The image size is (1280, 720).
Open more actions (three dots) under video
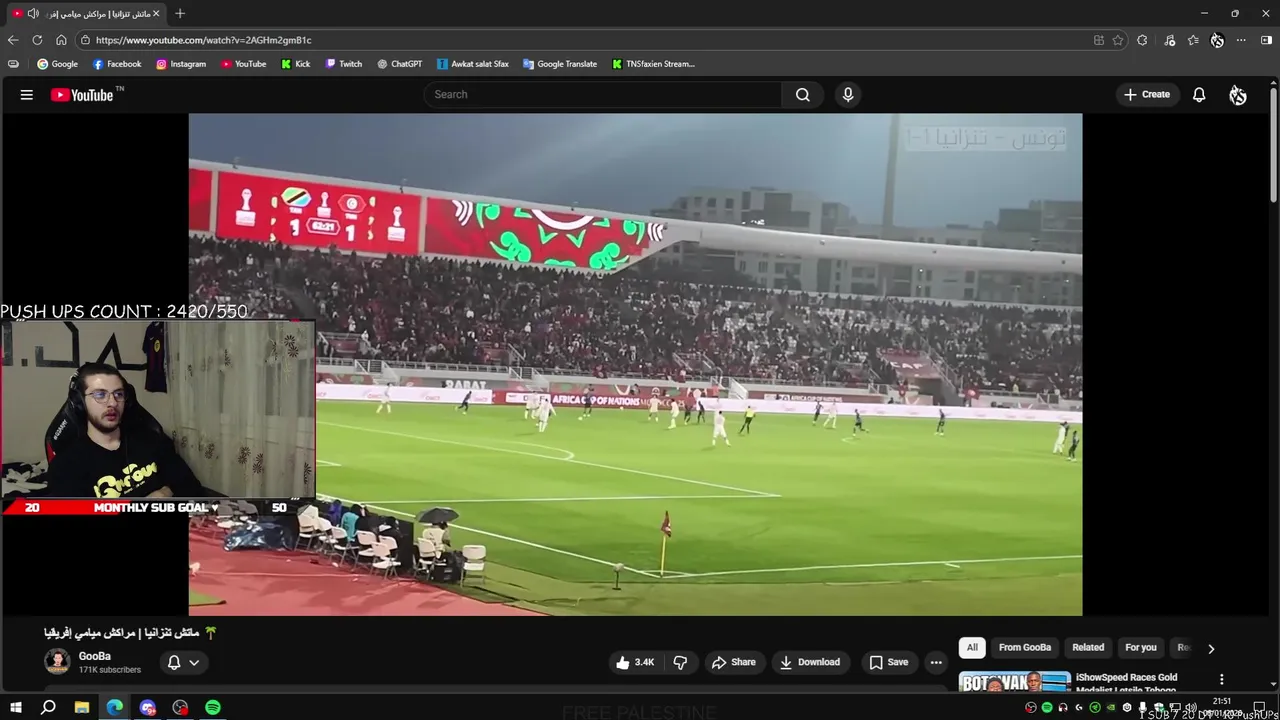pyautogui.click(x=936, y=662)
